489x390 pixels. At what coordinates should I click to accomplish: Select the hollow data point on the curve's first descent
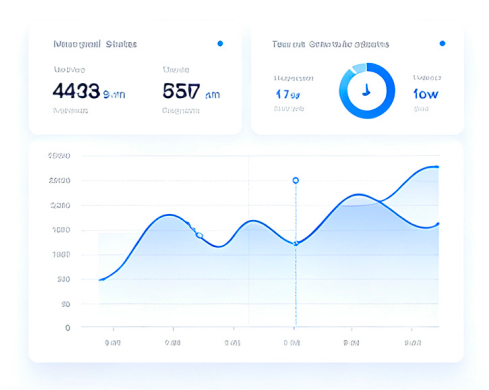[199, 235]
